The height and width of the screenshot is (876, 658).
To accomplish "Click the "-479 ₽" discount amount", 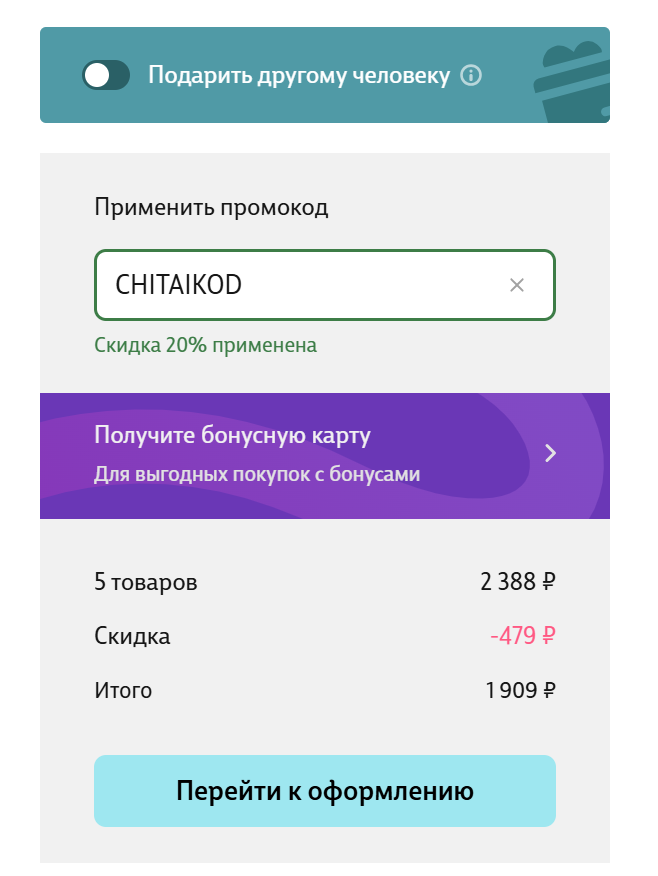I will pyautogui.click(x=521, y=635).
